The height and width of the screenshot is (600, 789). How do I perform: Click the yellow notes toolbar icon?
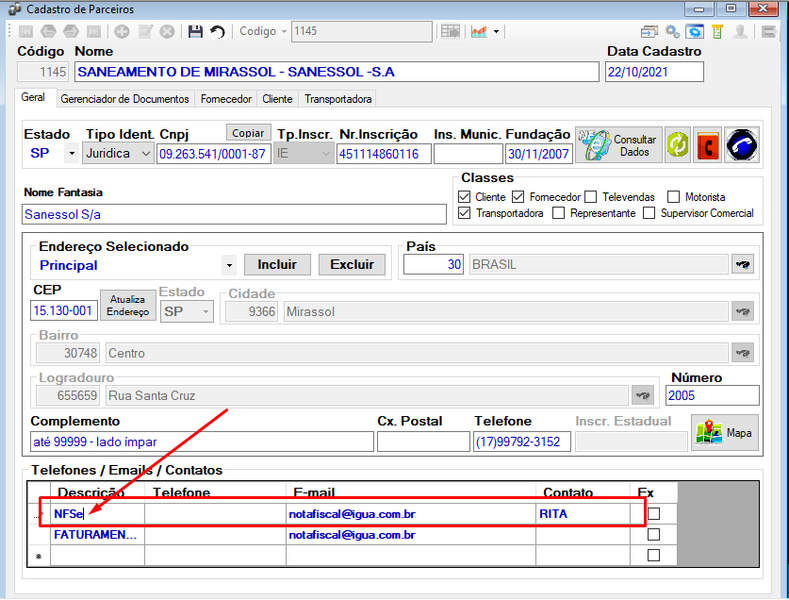pyautogui.click(x=718, y=32)
